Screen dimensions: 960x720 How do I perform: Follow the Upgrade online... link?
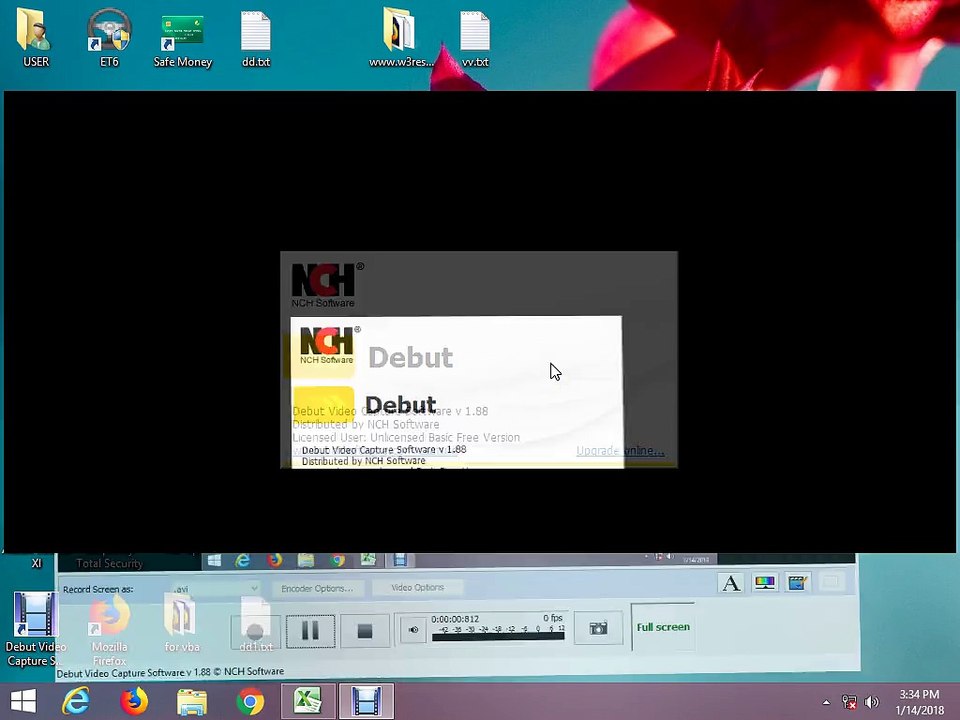click(620, 451)
